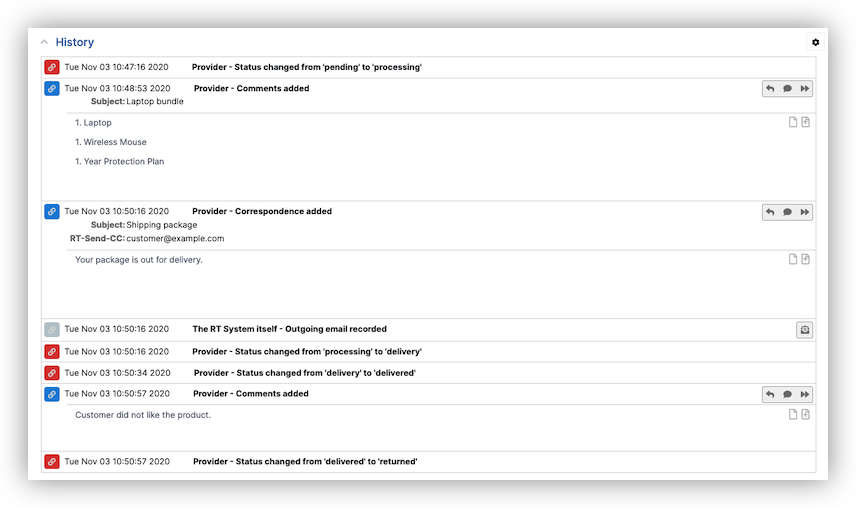Click red link icon for 'delivery' to 'delivered'
The width and height of the screenshot is (856, 508).
pos(52,373)
